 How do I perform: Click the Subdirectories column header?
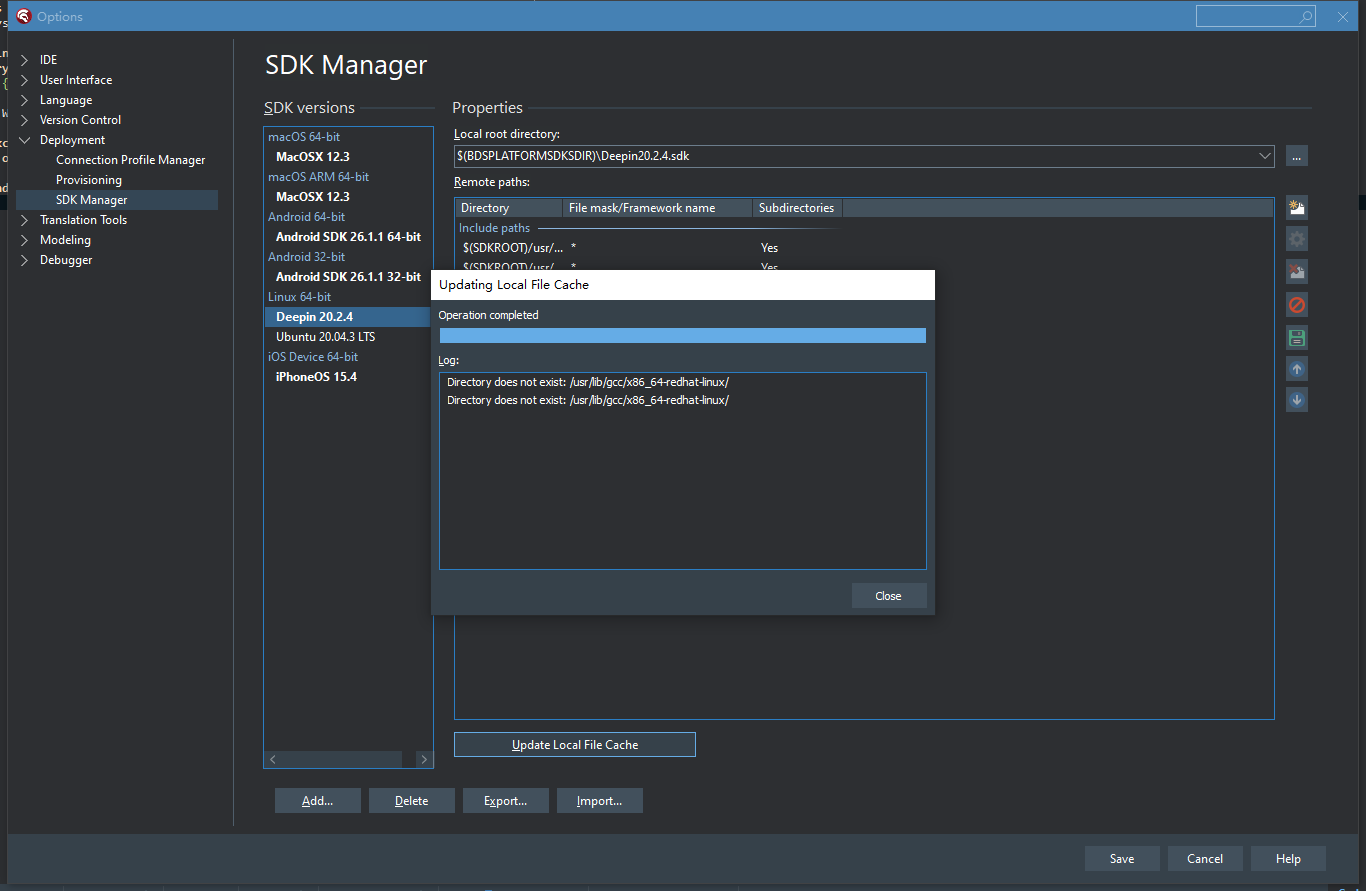797,208
